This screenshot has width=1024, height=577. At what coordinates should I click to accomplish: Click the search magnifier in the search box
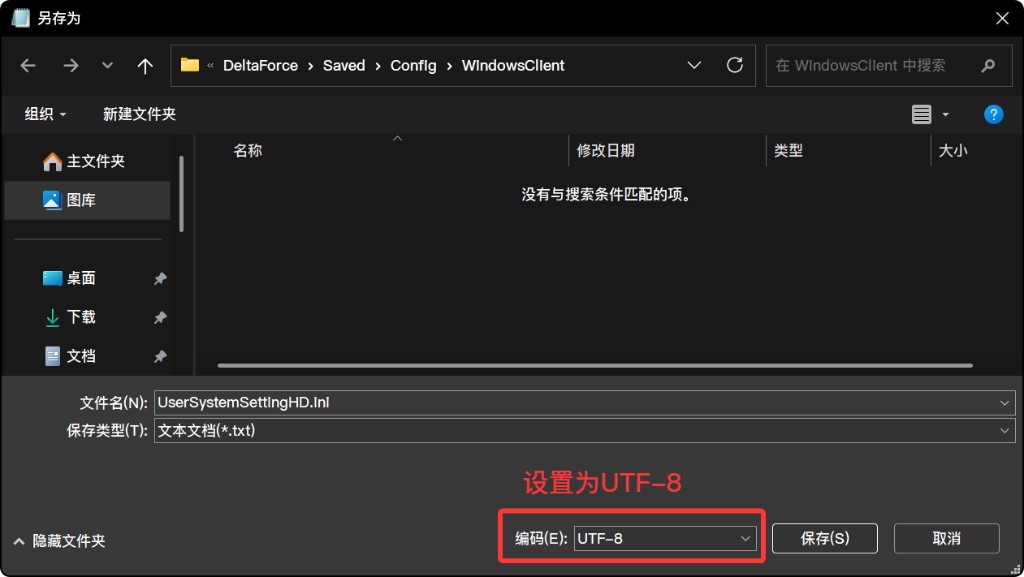[988, 65]
